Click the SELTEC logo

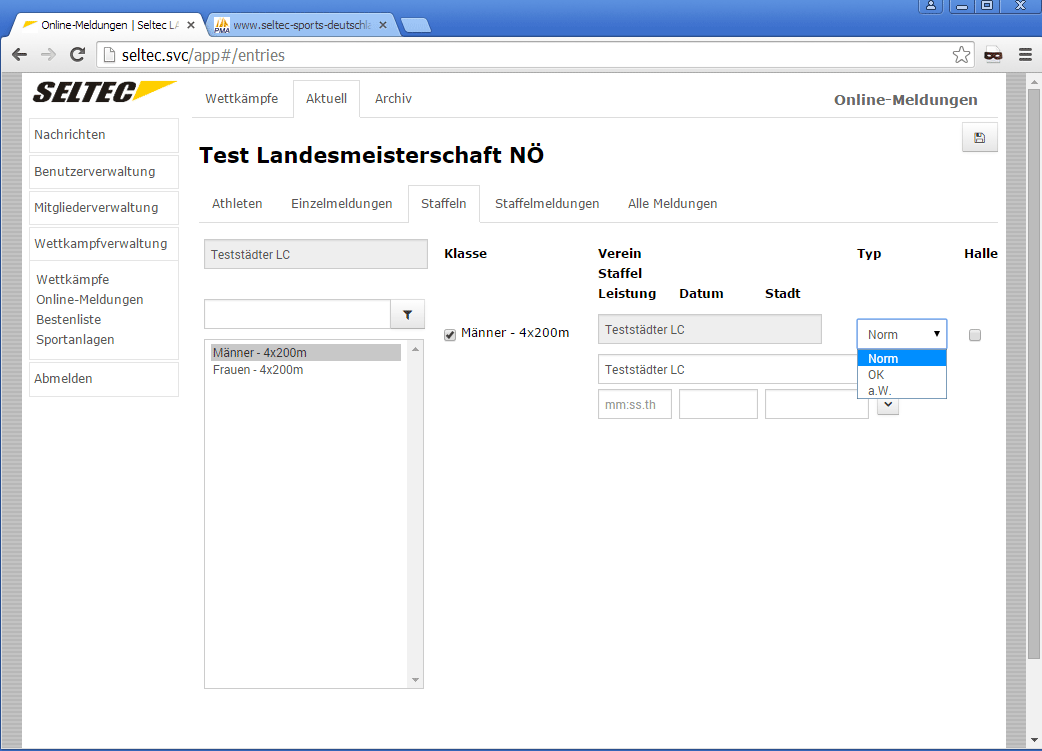104,92
